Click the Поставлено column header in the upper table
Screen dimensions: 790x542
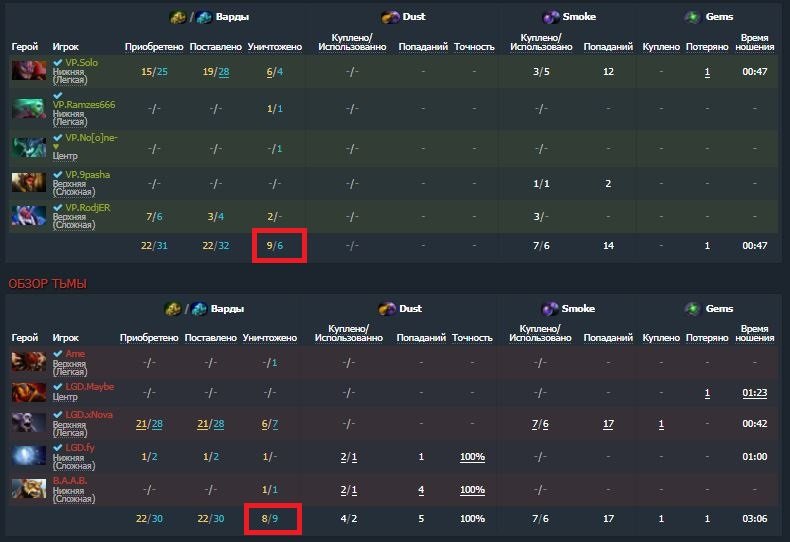[216, 47]
